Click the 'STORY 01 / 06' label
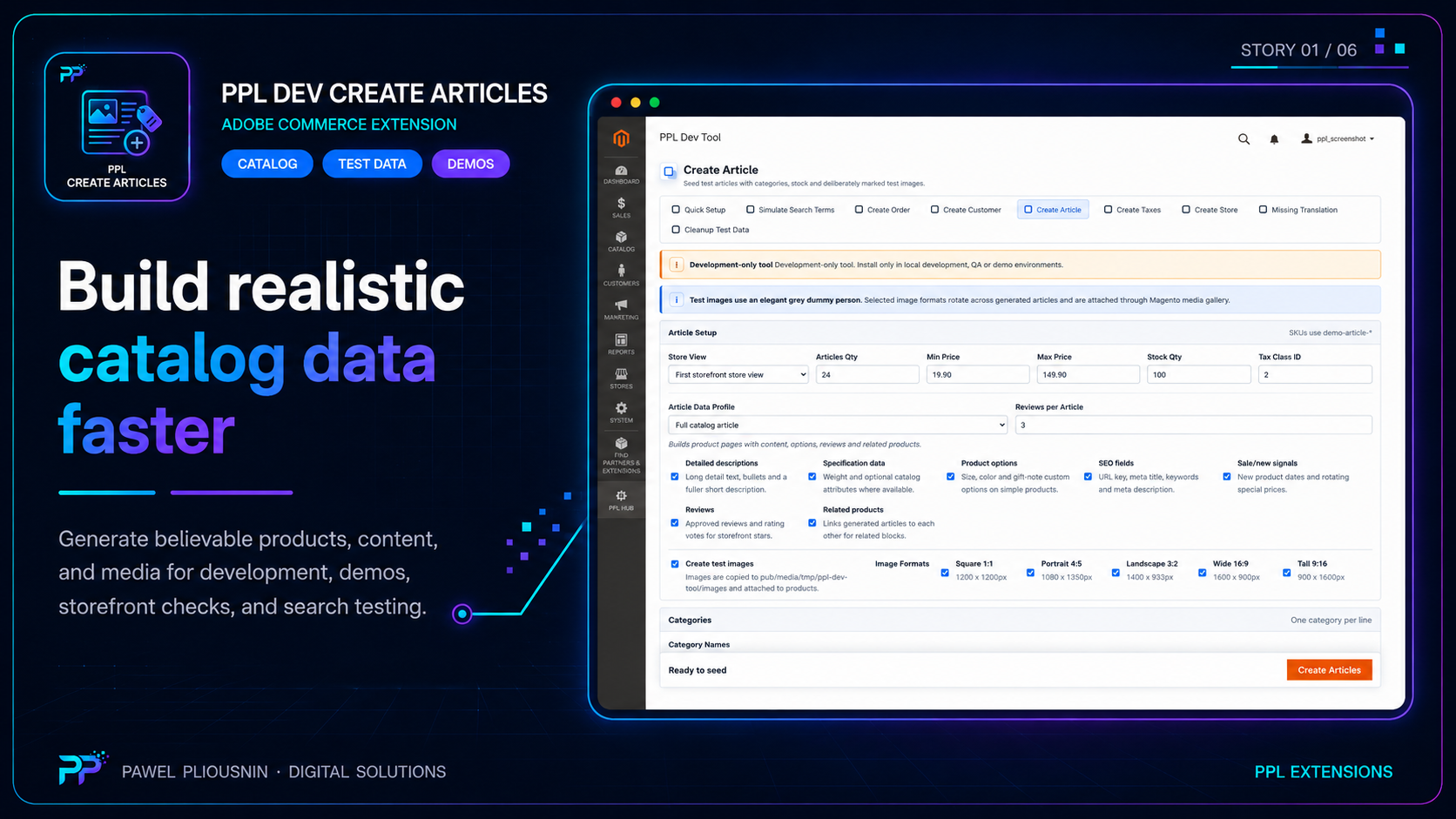Screen dimensions: 1456x819 coord(1298,50)
